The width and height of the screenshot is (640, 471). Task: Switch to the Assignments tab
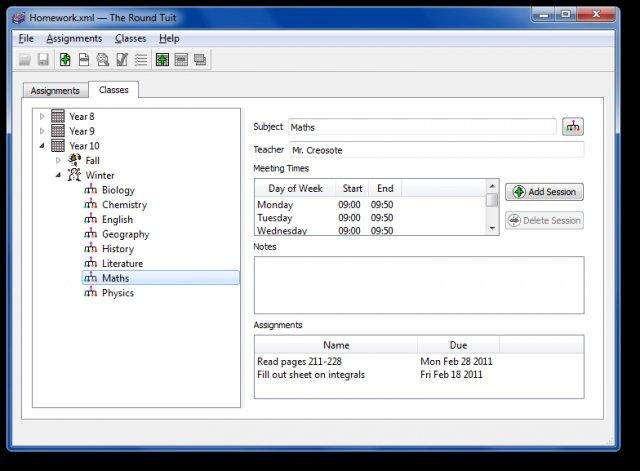[x=55, y=91]
